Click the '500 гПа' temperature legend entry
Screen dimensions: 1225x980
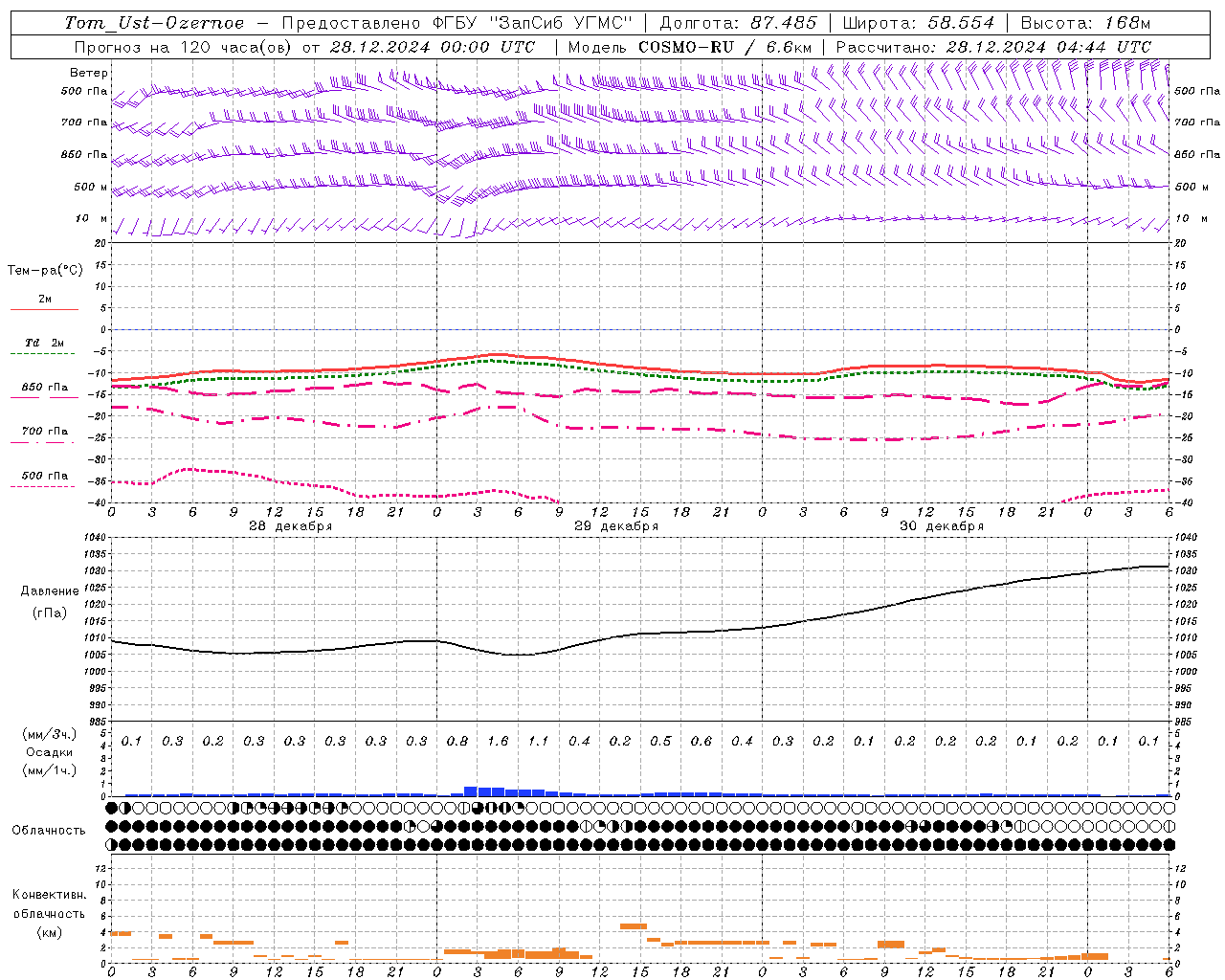pos(44,475)
